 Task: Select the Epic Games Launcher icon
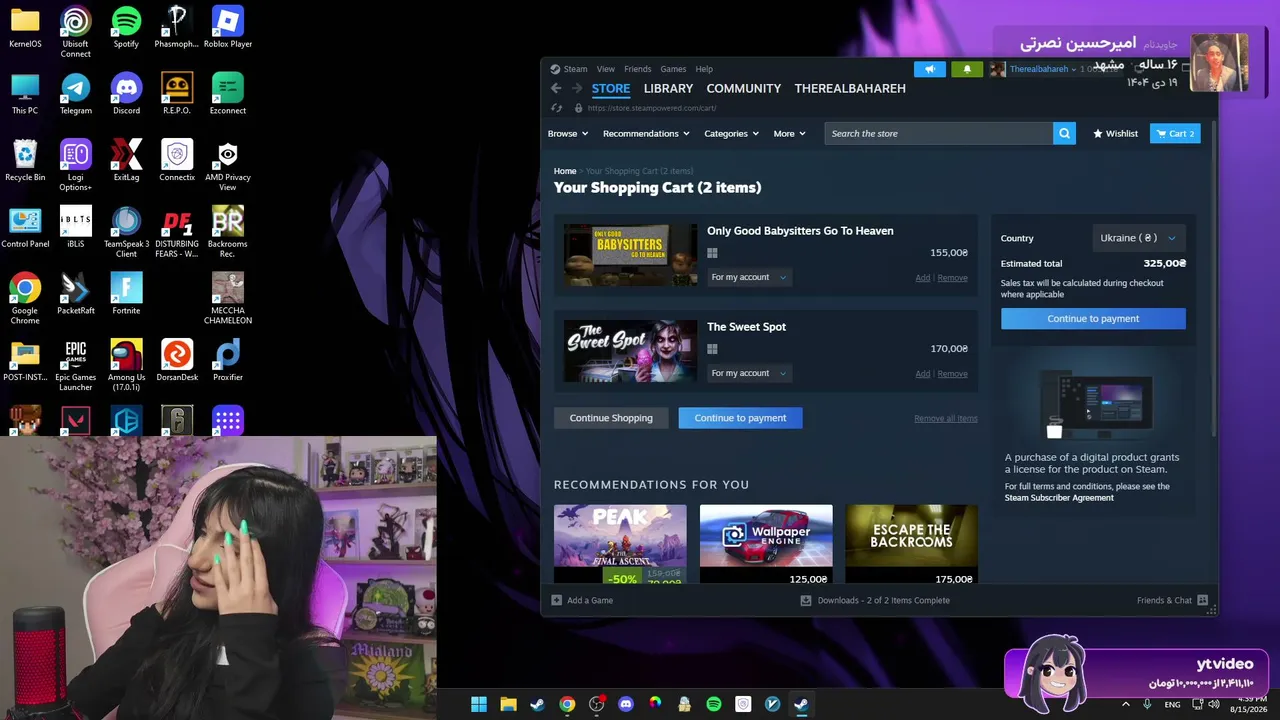click(76, 366)
